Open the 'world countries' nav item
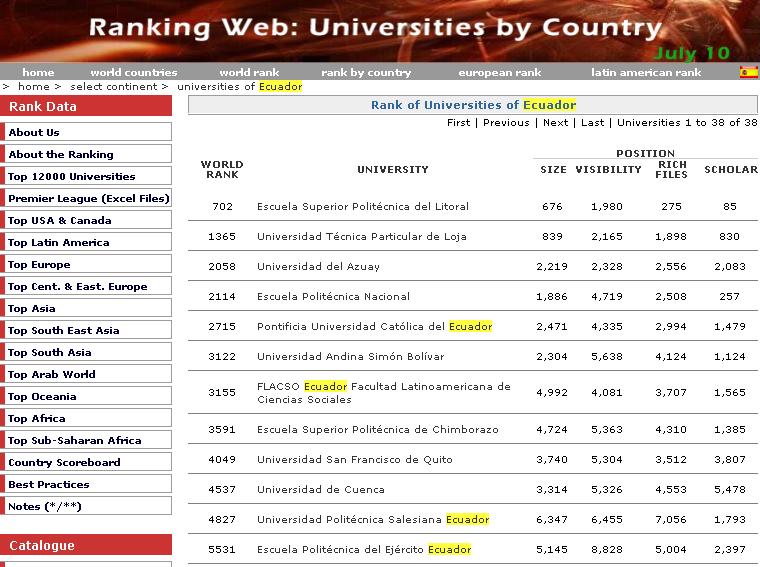Viewport: 760px width, 567px height. point(133,72)
